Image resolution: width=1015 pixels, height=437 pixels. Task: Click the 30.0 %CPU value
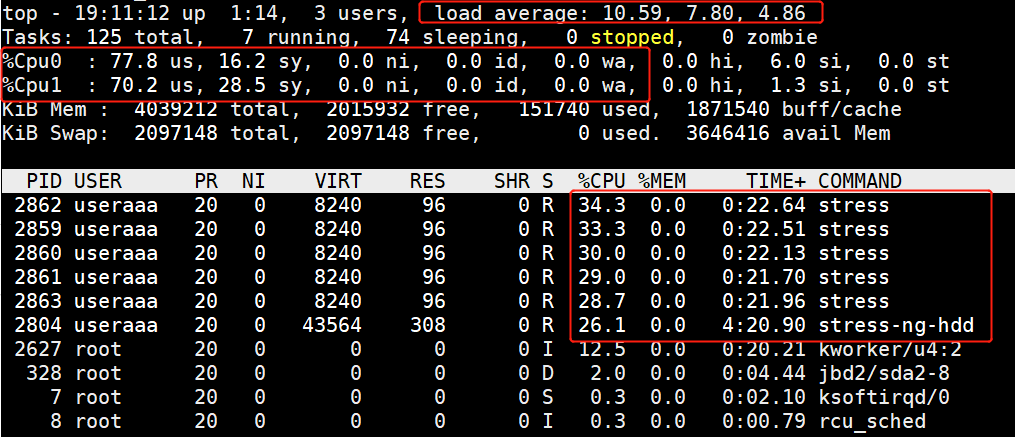click(x=601, y=253)
